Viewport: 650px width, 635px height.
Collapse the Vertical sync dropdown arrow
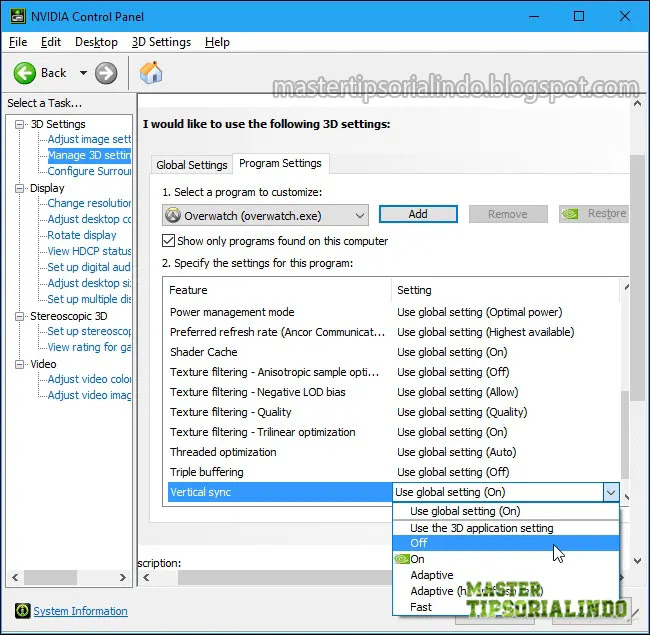(x=611, y=492)
